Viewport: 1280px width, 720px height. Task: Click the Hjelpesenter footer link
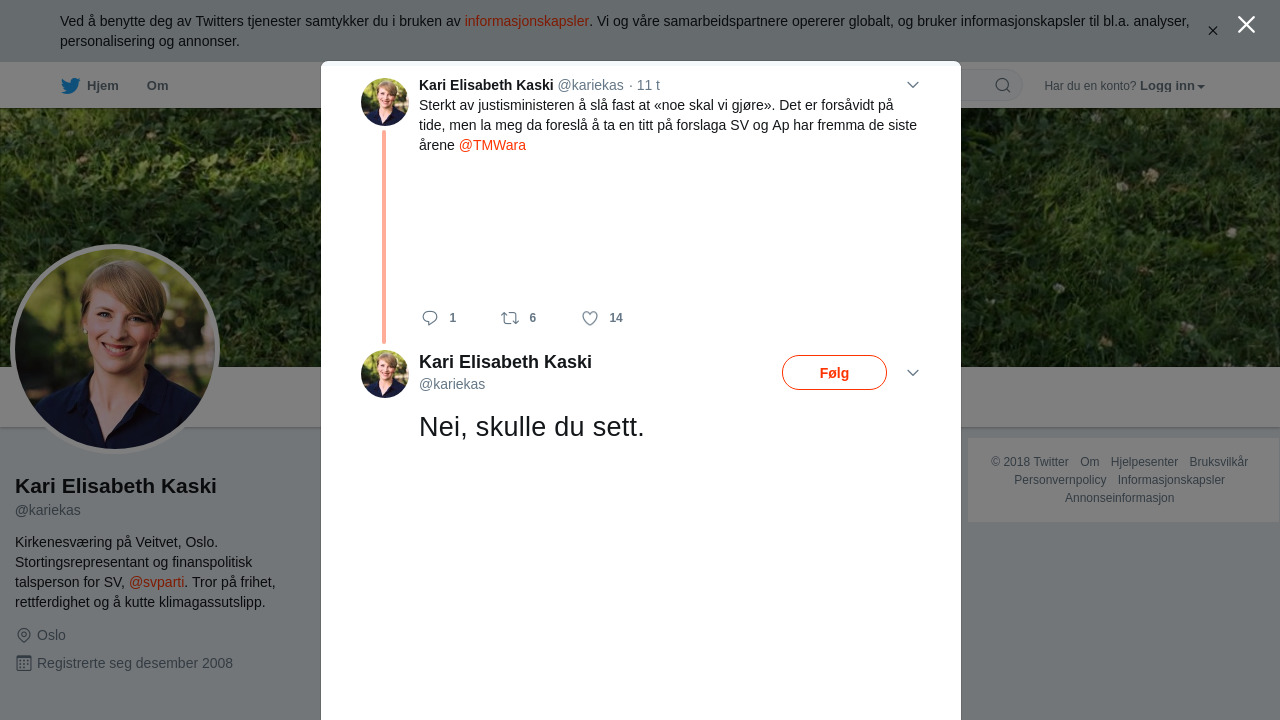point(1144,462)
